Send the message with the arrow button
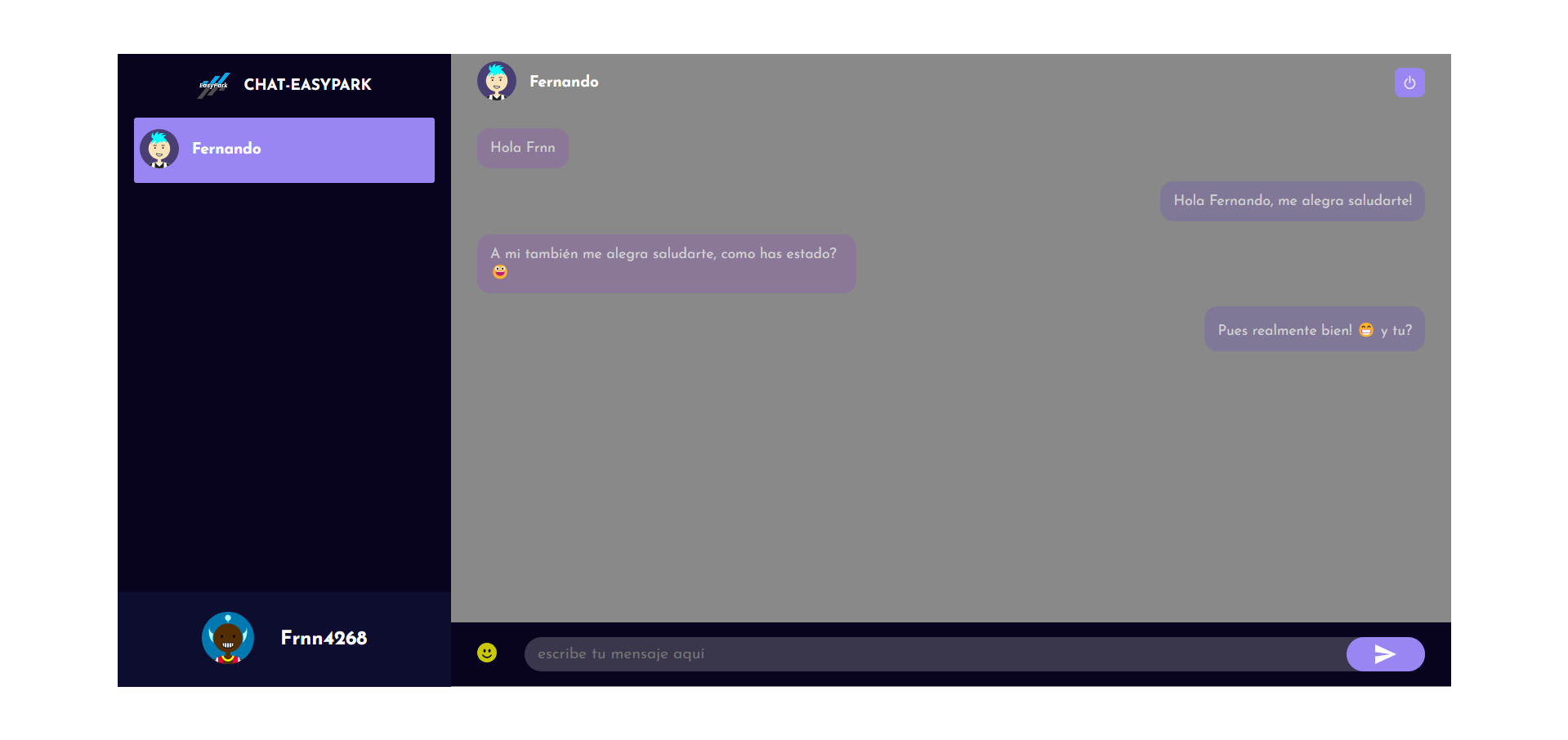The width and height of the screenshot is (1568, 740). (x=1385, y=654)
